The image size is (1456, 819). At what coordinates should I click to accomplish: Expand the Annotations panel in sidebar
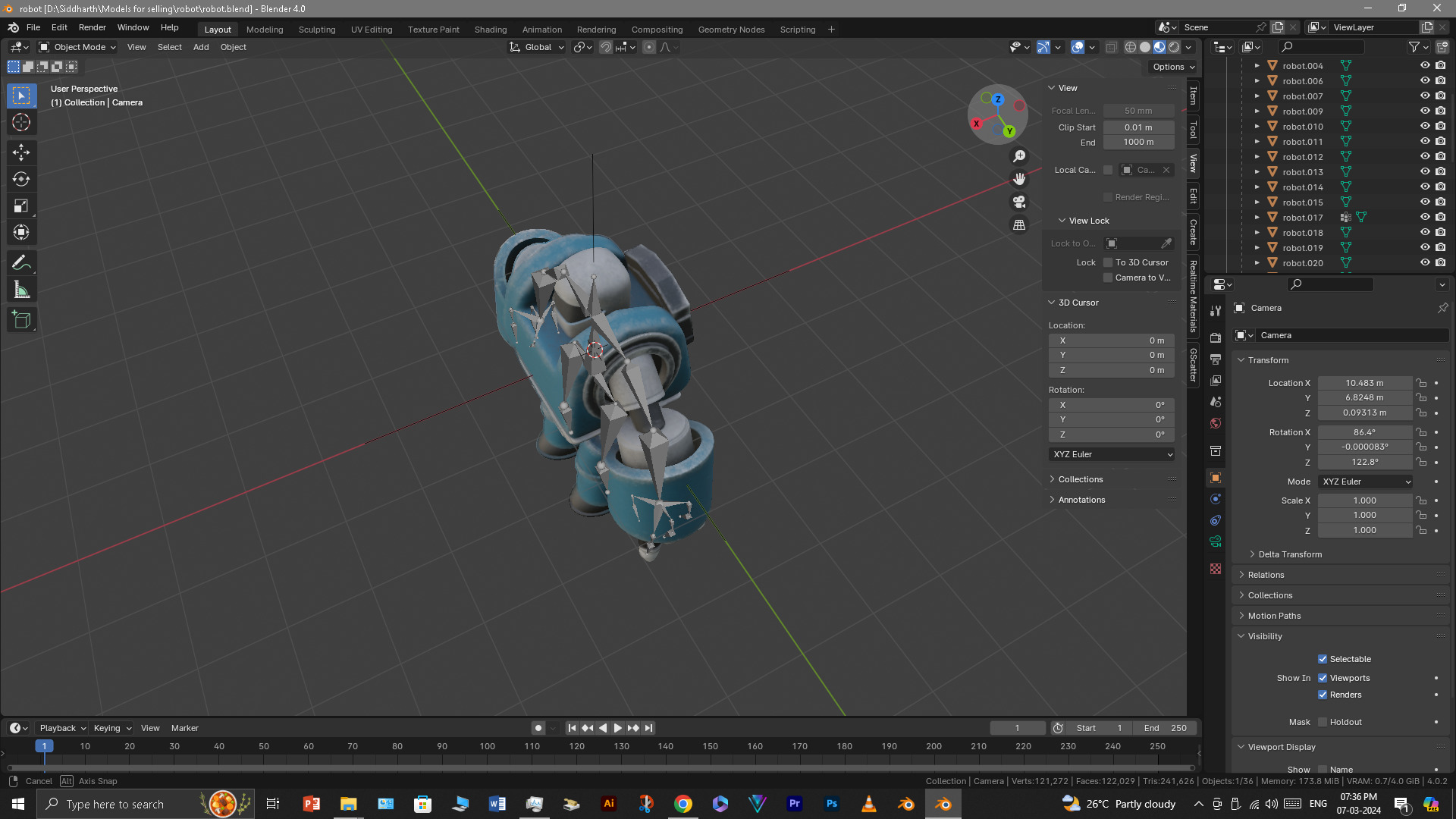point(1081,500)
